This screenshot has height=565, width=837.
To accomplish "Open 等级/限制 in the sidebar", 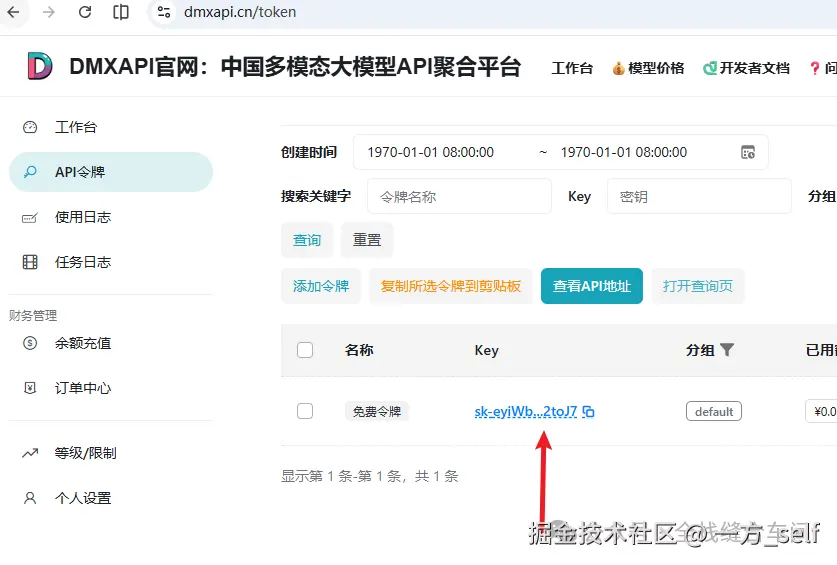I will pyautogui.click(x=85, y=453).
